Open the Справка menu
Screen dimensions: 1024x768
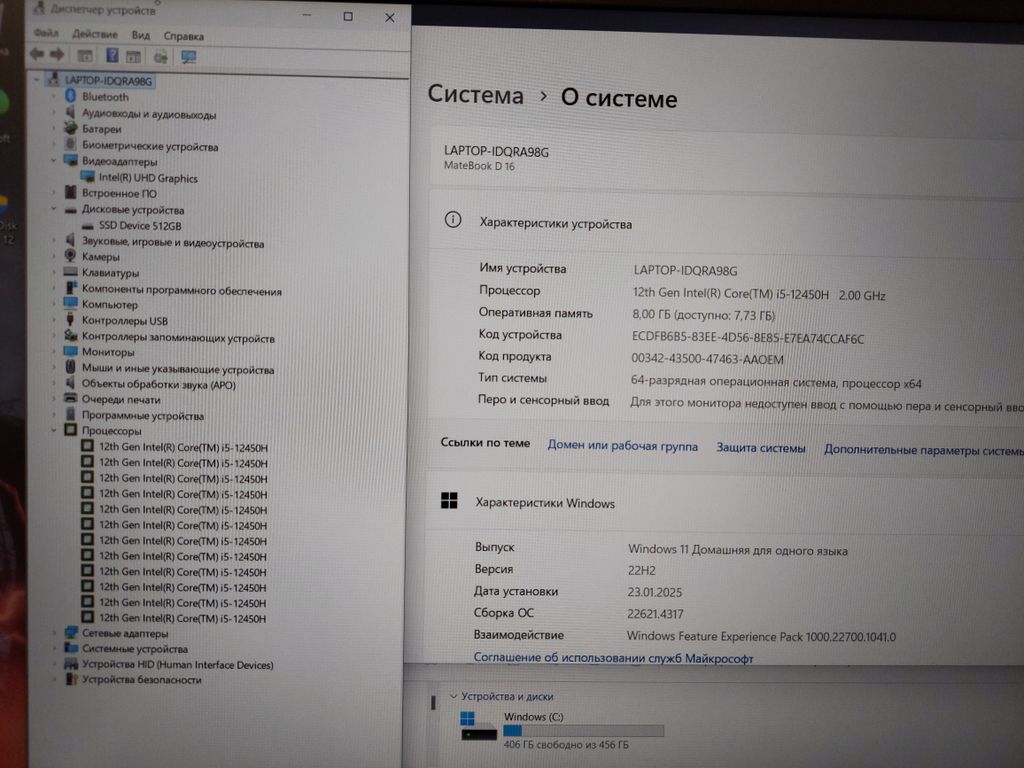click(184, 37)
